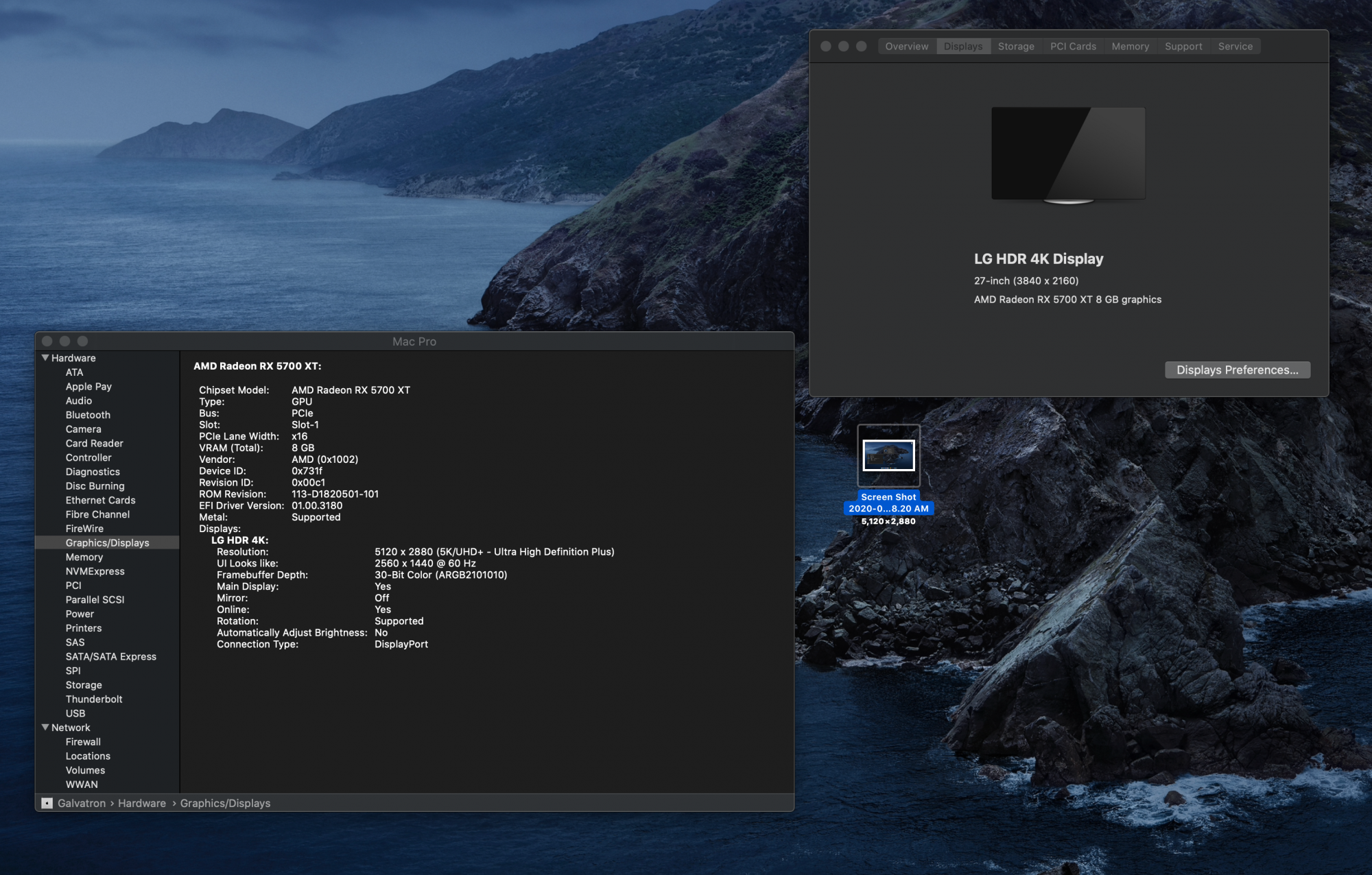1372x875 pixels.
Task: Select the Screen Shot desktop file icon
Action: (x=888, y=456)
